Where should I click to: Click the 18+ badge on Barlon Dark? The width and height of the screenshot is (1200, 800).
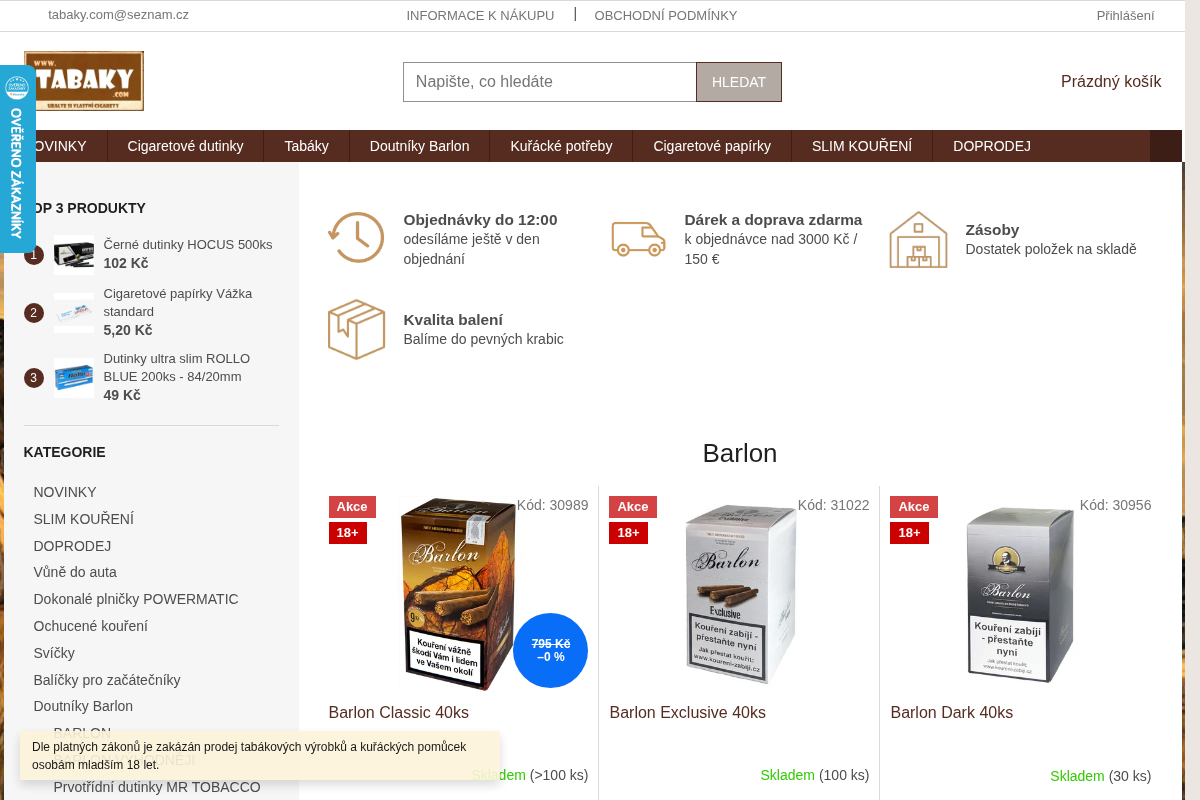pos(909,533)
